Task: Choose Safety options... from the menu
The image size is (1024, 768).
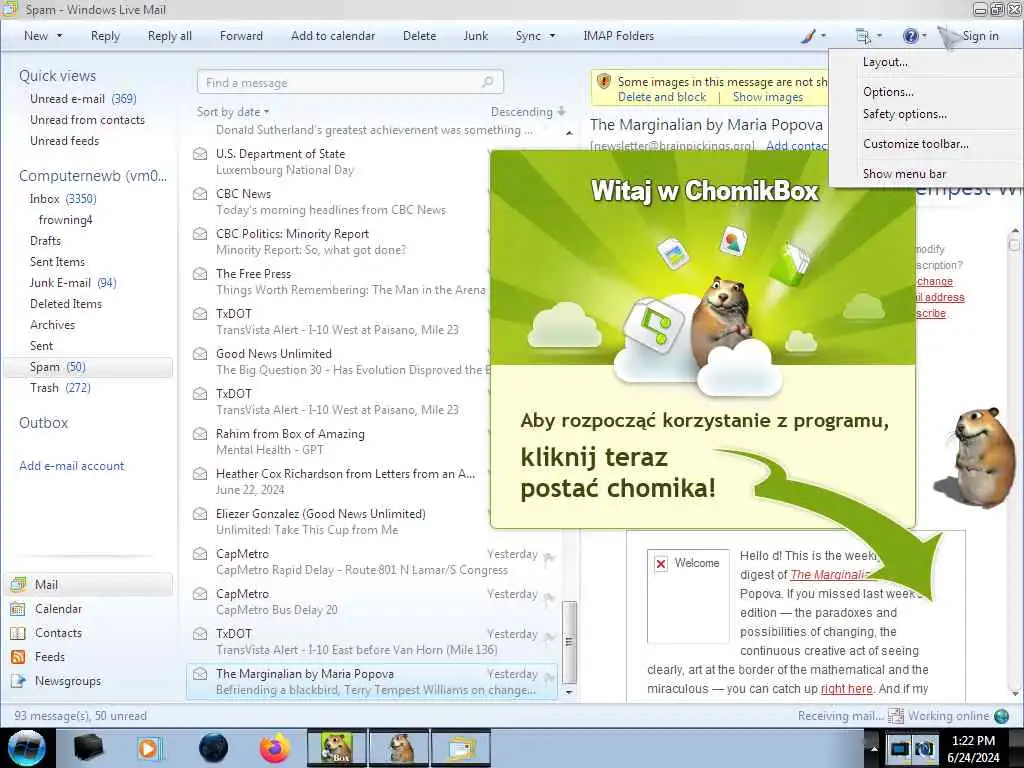Action: pyautogui.click(x=904, y=114)
